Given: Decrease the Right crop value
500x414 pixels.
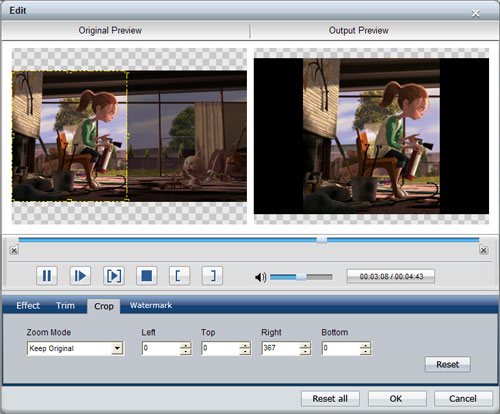Looking at the screenshot, I should pyautogui.click(x=305, y=352).
